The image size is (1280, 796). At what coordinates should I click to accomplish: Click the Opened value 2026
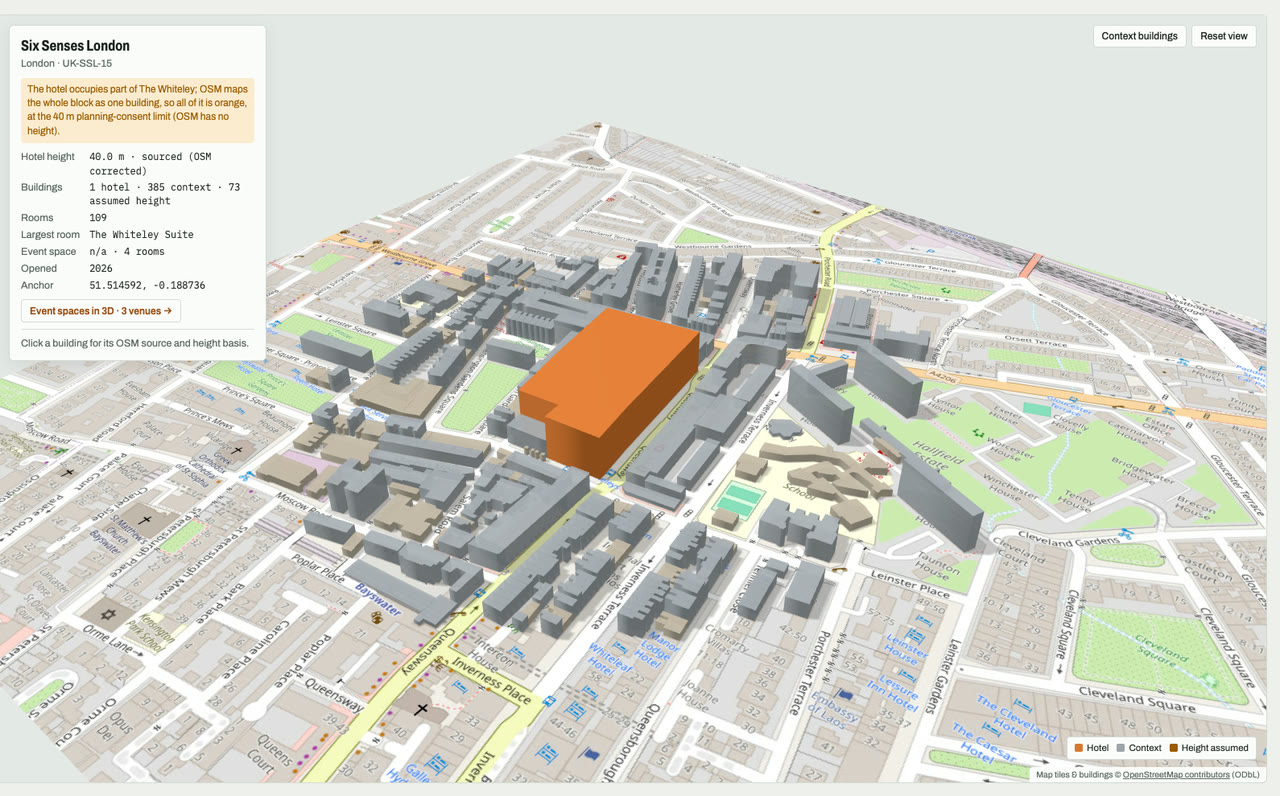101,269
